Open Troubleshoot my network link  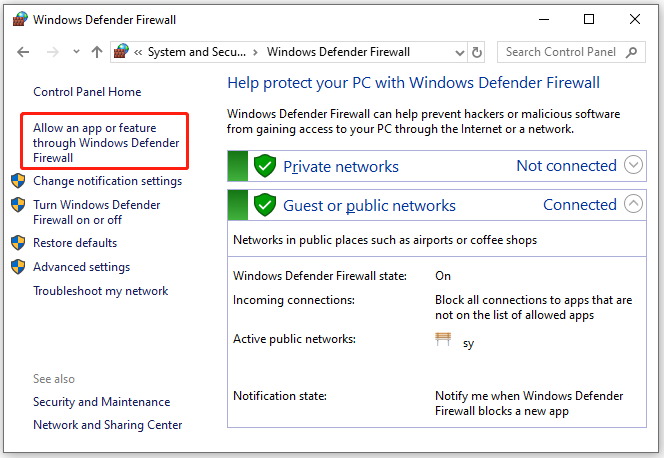coord(101,291)
